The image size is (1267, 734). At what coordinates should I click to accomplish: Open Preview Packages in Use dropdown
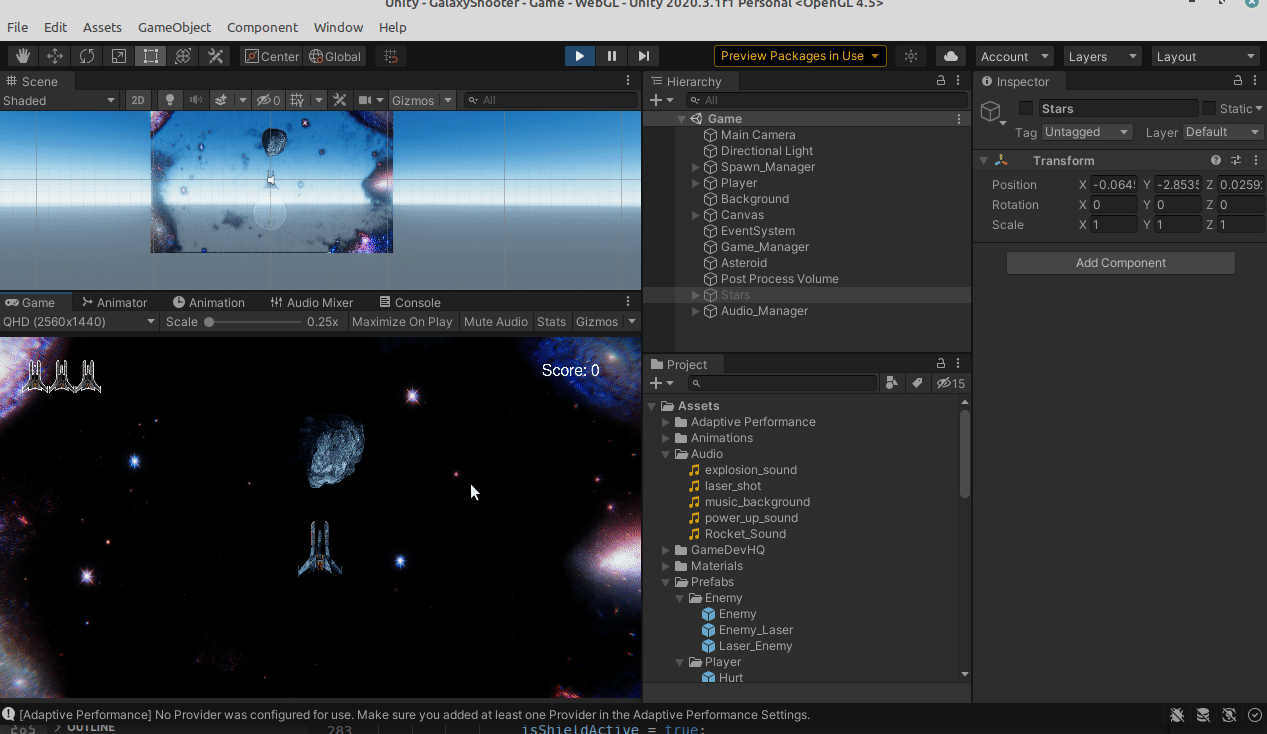800,56
